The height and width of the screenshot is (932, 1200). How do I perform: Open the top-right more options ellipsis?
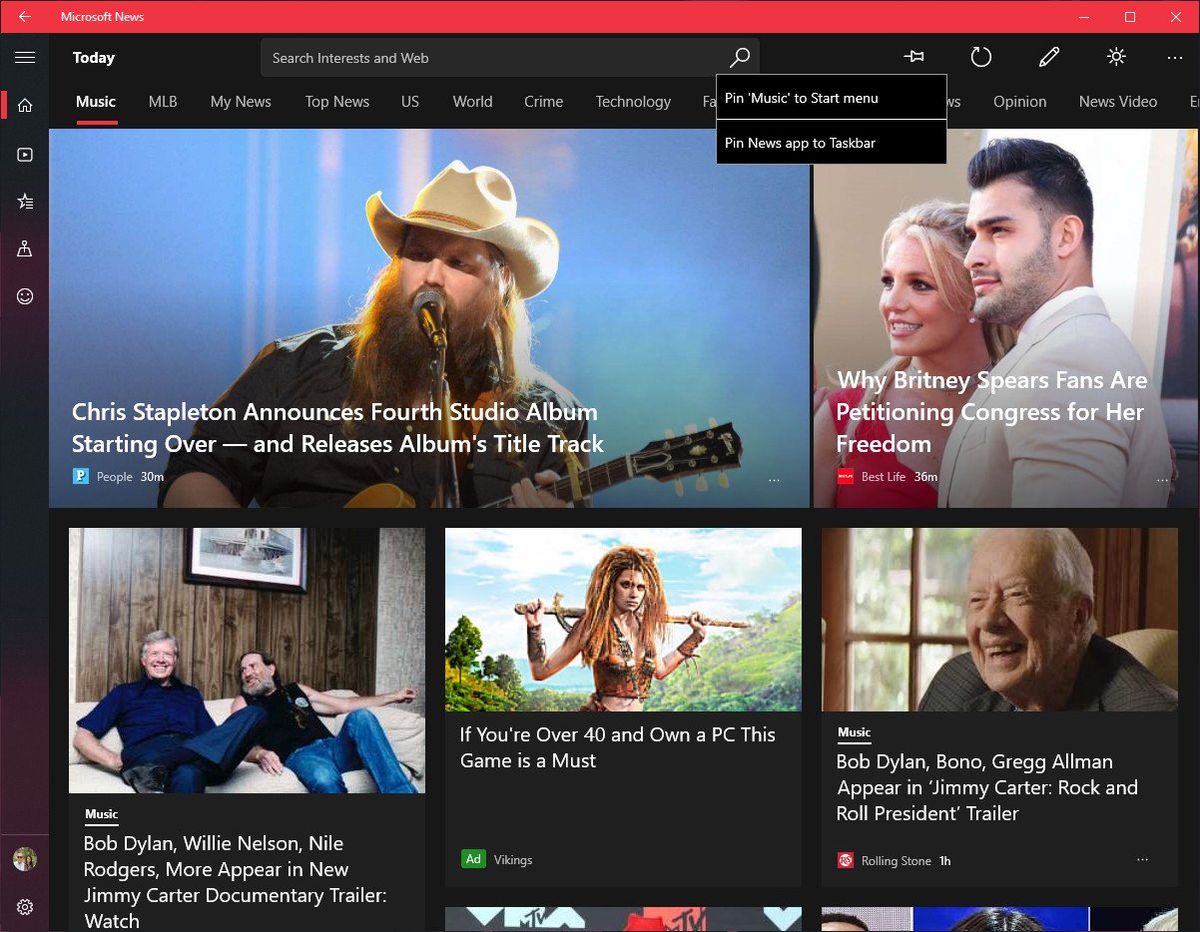click(x=1174, y=58)
